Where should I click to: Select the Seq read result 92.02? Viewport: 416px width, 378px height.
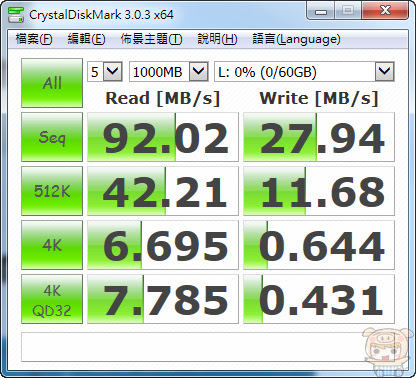point(163,137)
